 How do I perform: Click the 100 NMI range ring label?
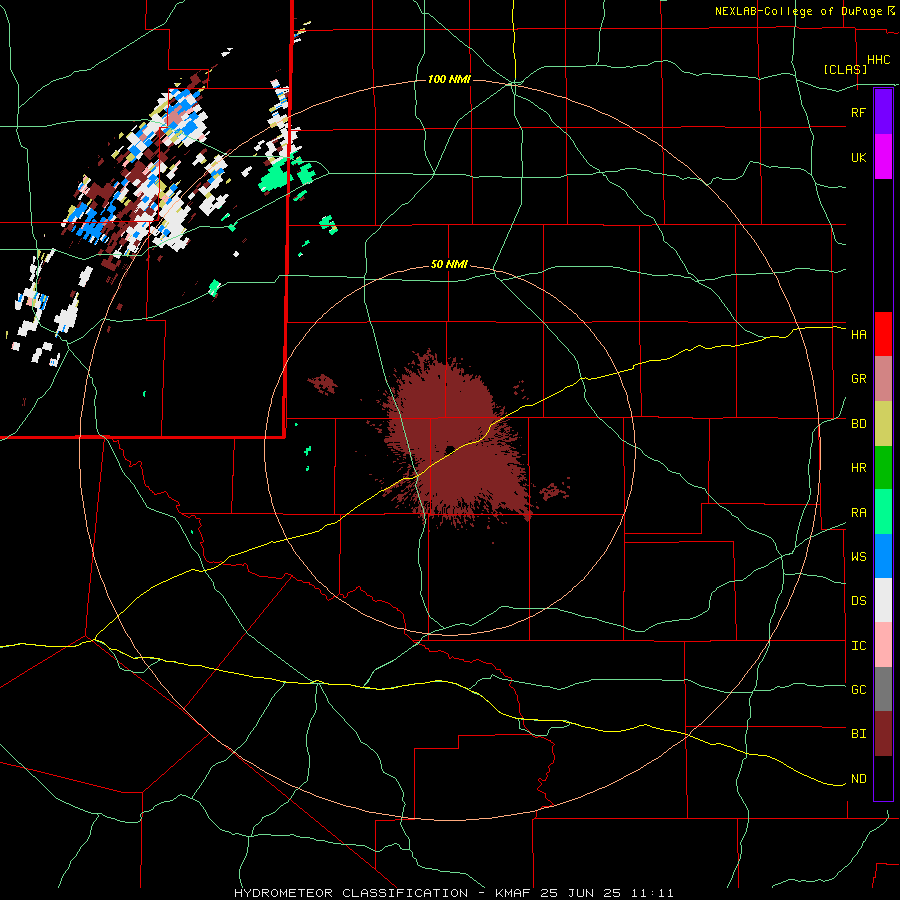point(449,79)
